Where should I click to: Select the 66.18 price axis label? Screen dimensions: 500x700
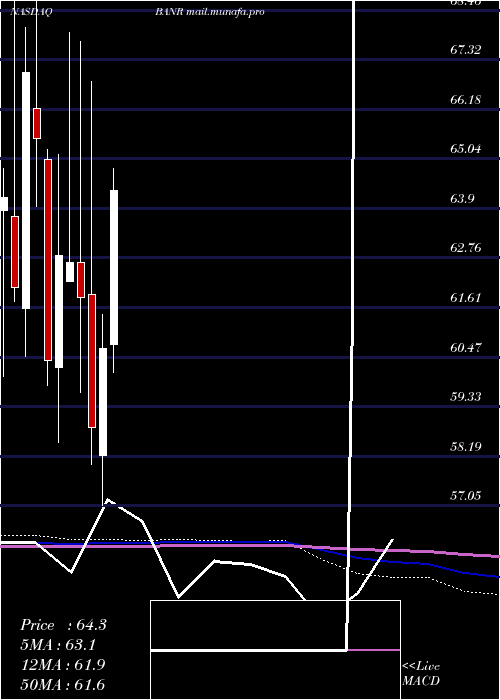coord(466,99)
